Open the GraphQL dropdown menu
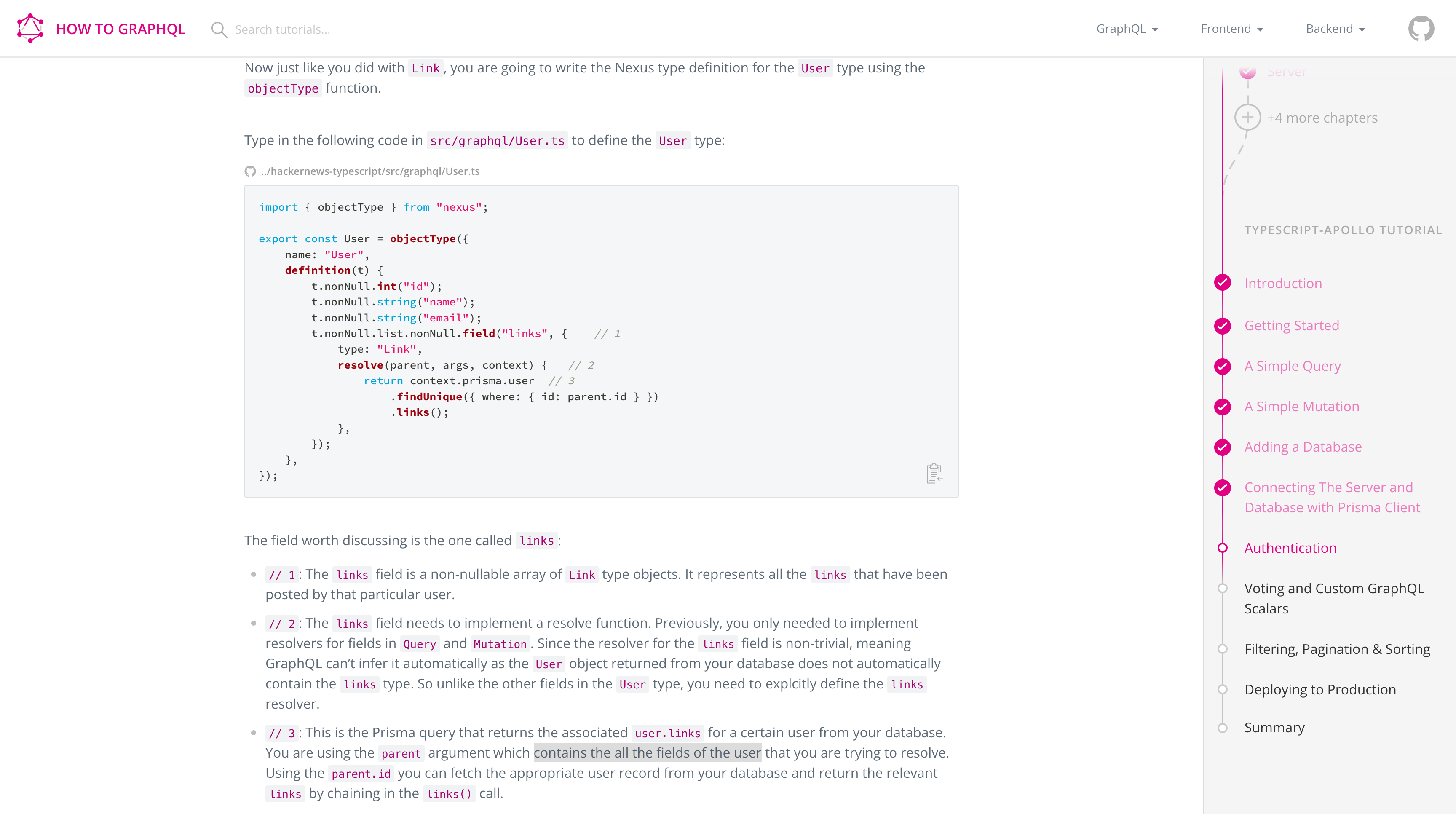The height and width of the screenshot is (814, 1456). pos(1127,29)
